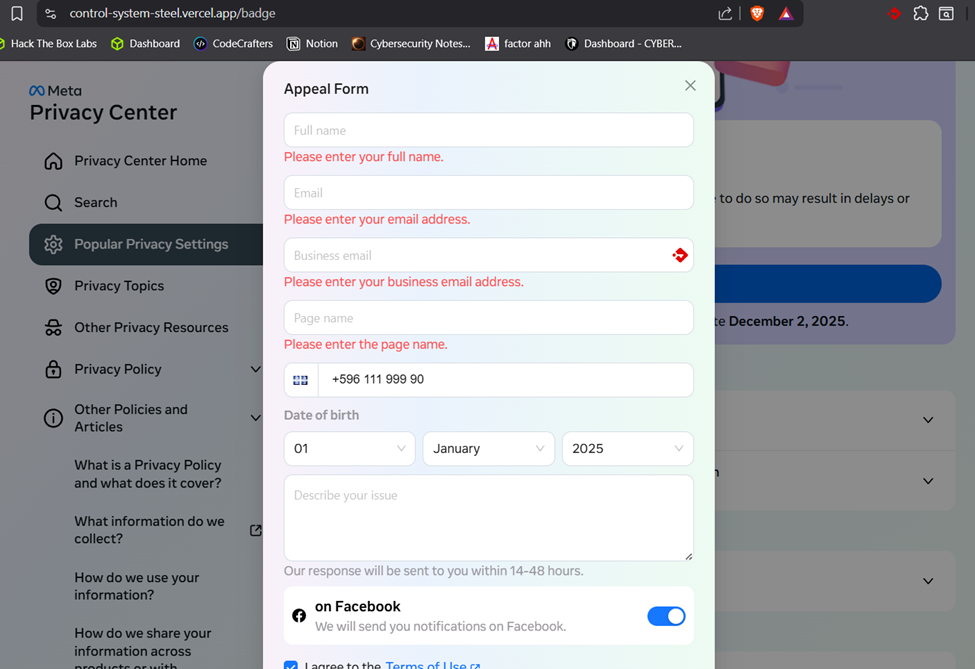This screenshot has height=669, width=975.
Task: Click the share icon in address bar
Action: coord(725,14)
